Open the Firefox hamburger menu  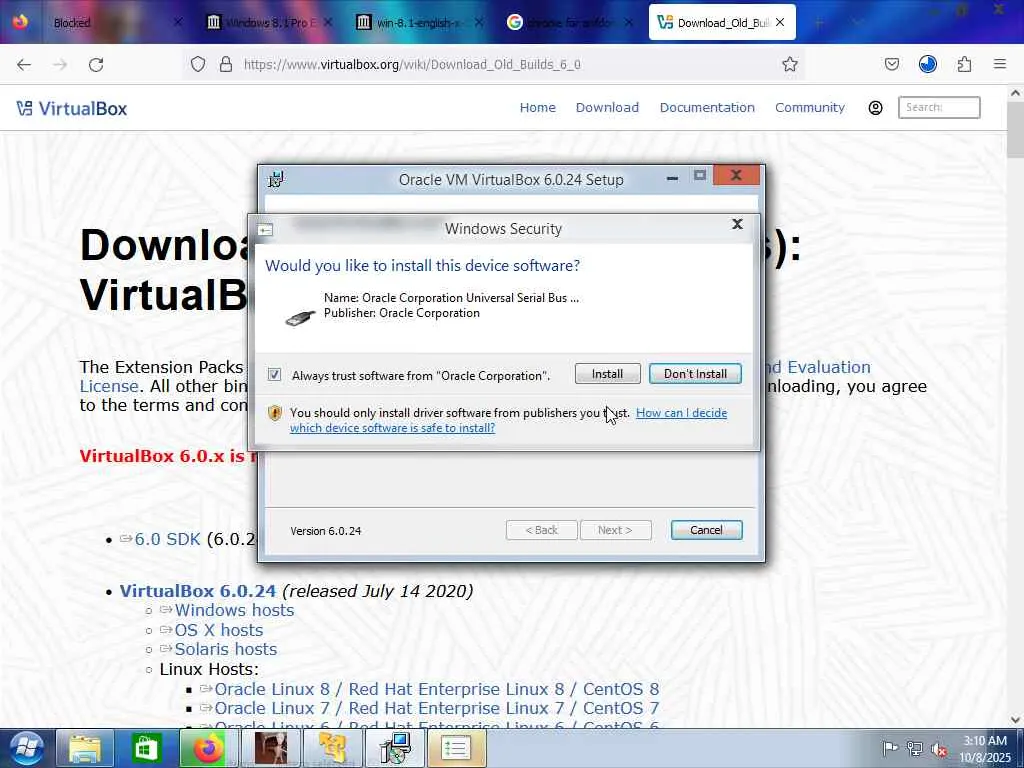[1000, 64]
